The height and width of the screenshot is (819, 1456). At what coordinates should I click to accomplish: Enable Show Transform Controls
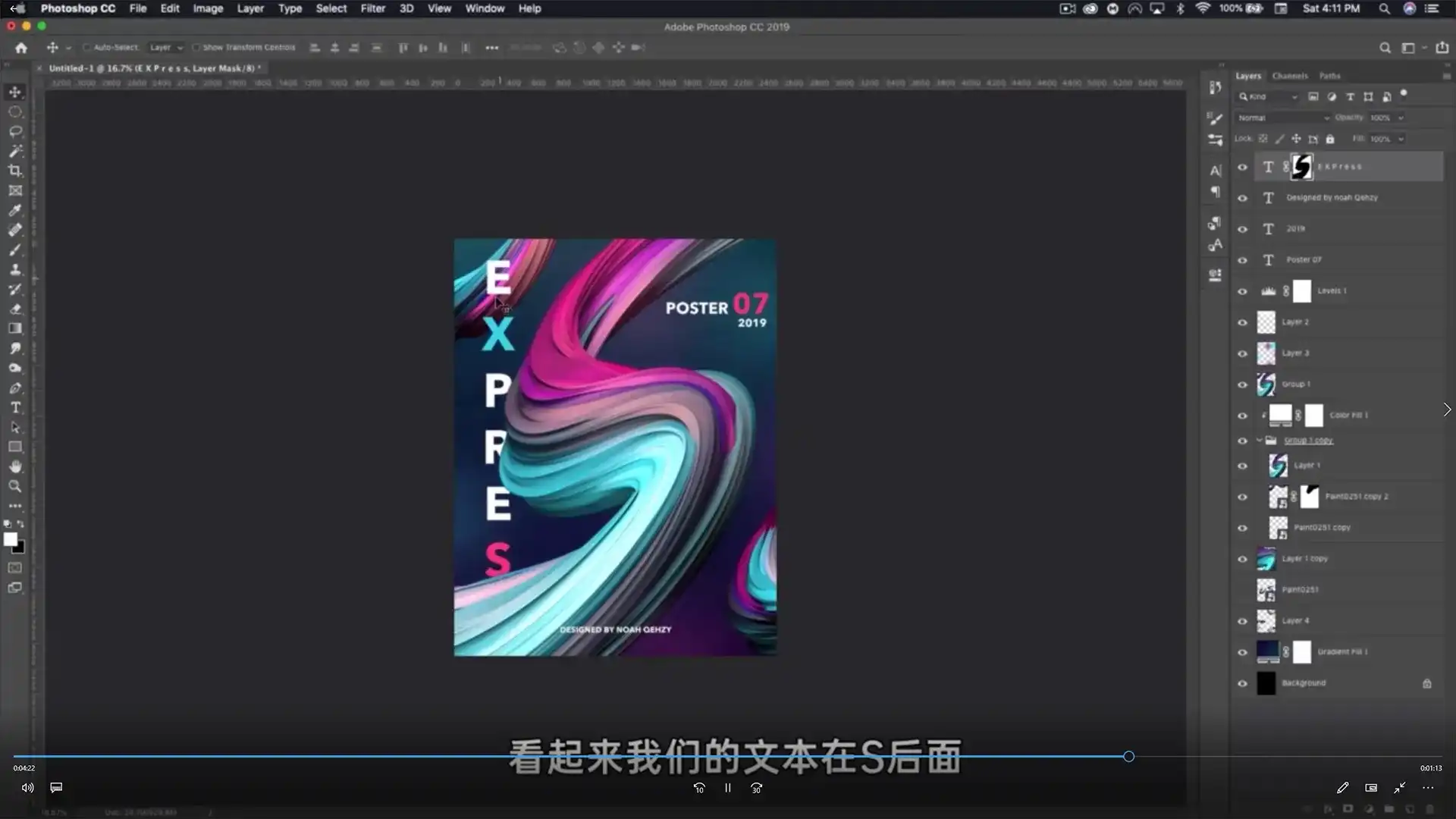[195, 47]
